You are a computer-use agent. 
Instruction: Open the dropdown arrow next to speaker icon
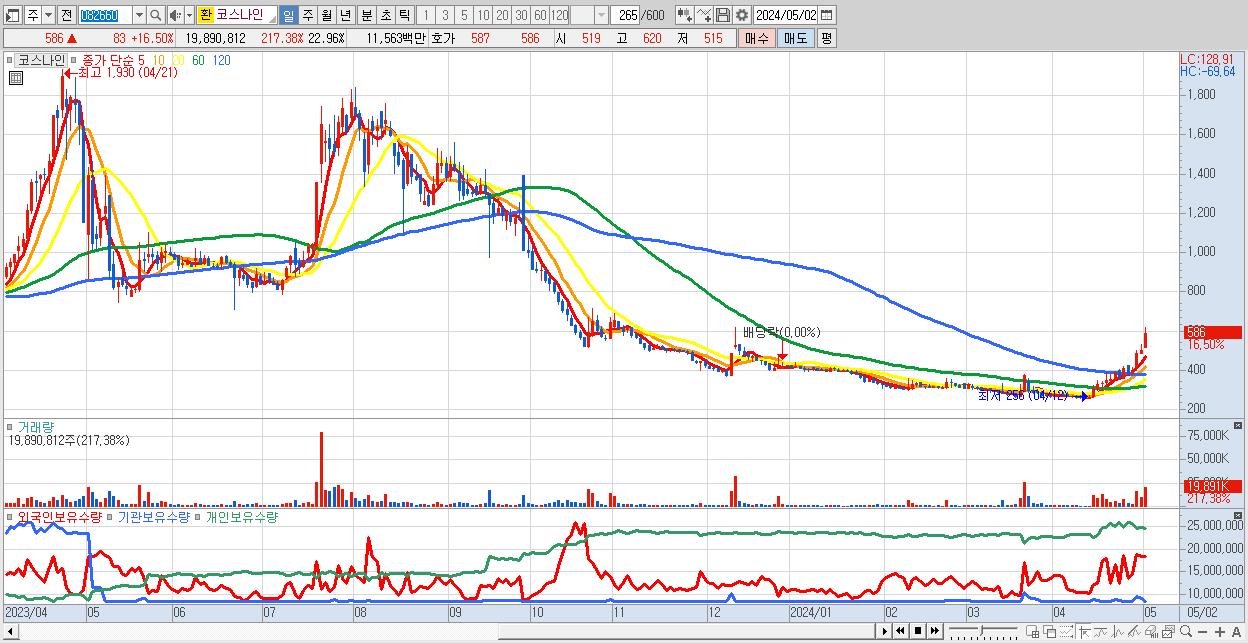(189, 15)
